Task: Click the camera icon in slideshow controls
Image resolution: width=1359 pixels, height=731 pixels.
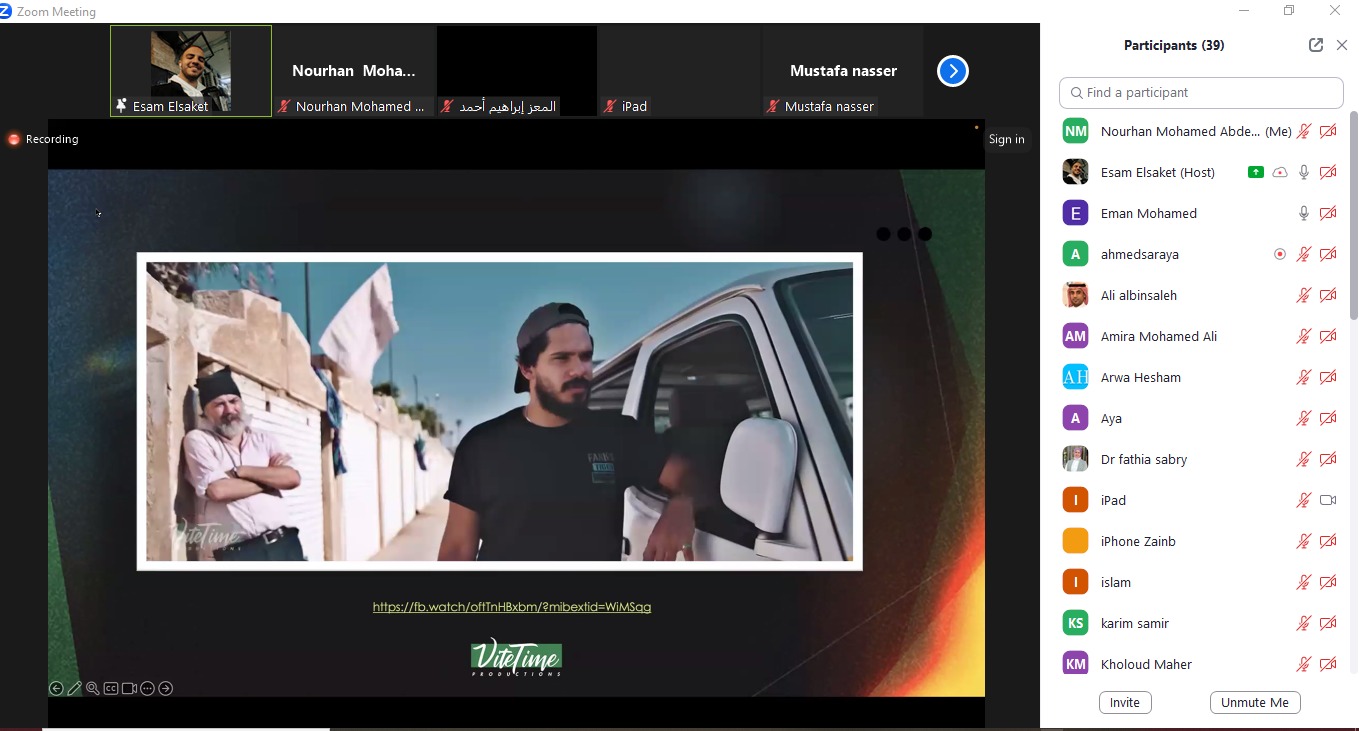Action: [x=129, y=688]
